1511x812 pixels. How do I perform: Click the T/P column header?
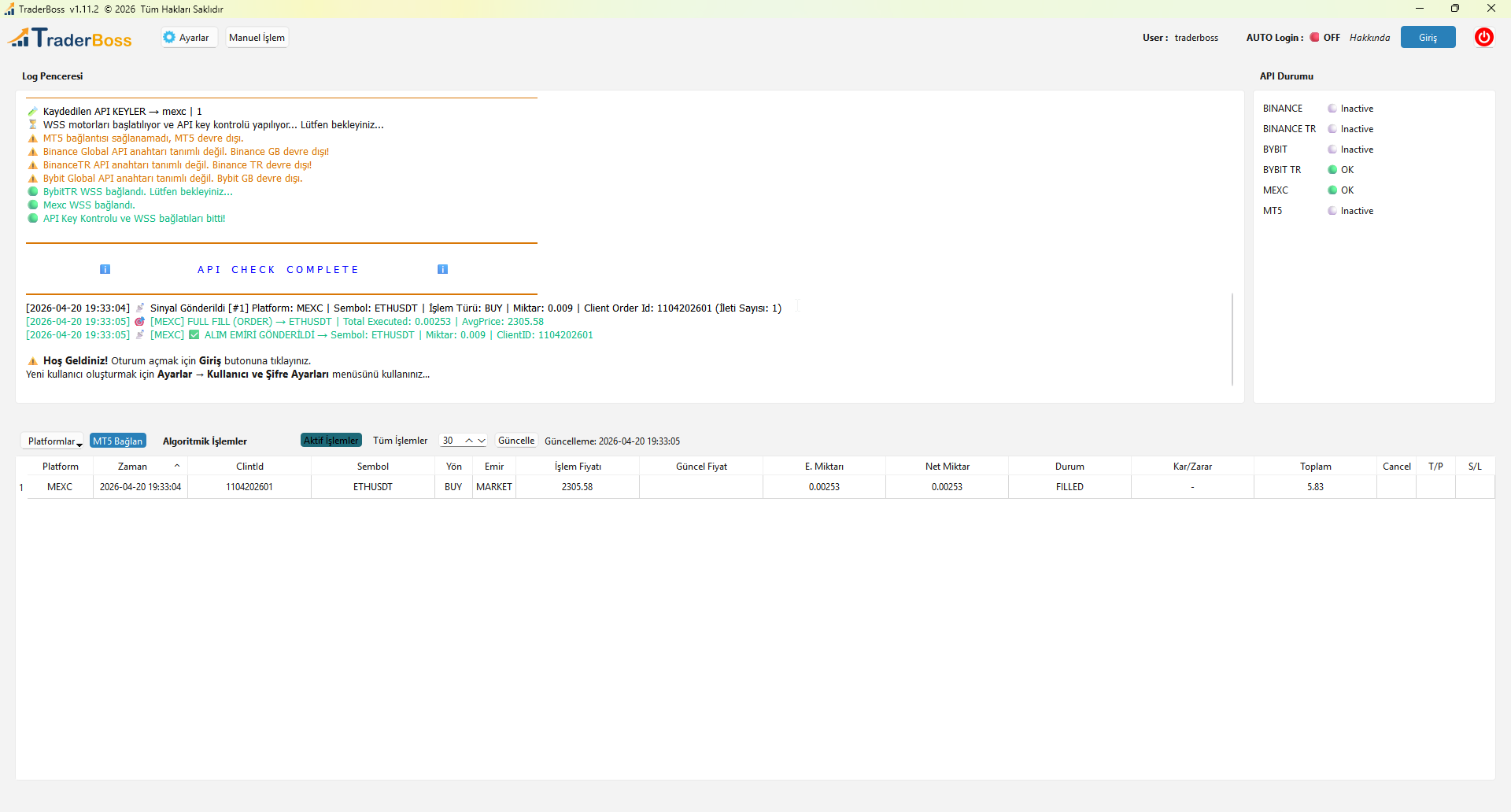1435,467
